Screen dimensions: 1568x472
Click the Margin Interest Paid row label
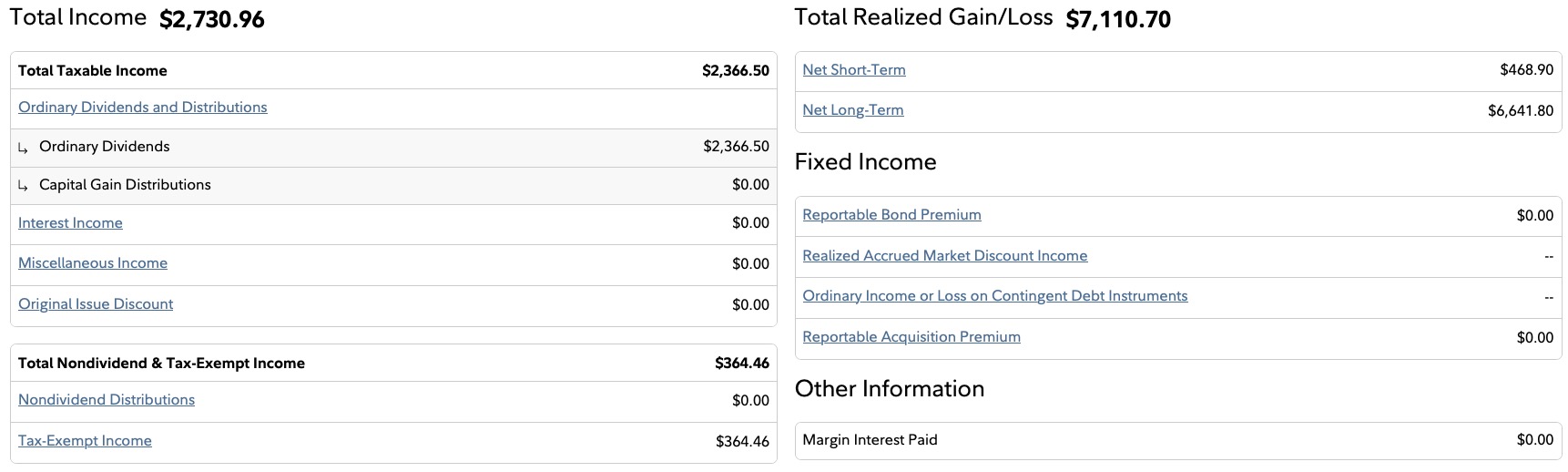point(870,440)
